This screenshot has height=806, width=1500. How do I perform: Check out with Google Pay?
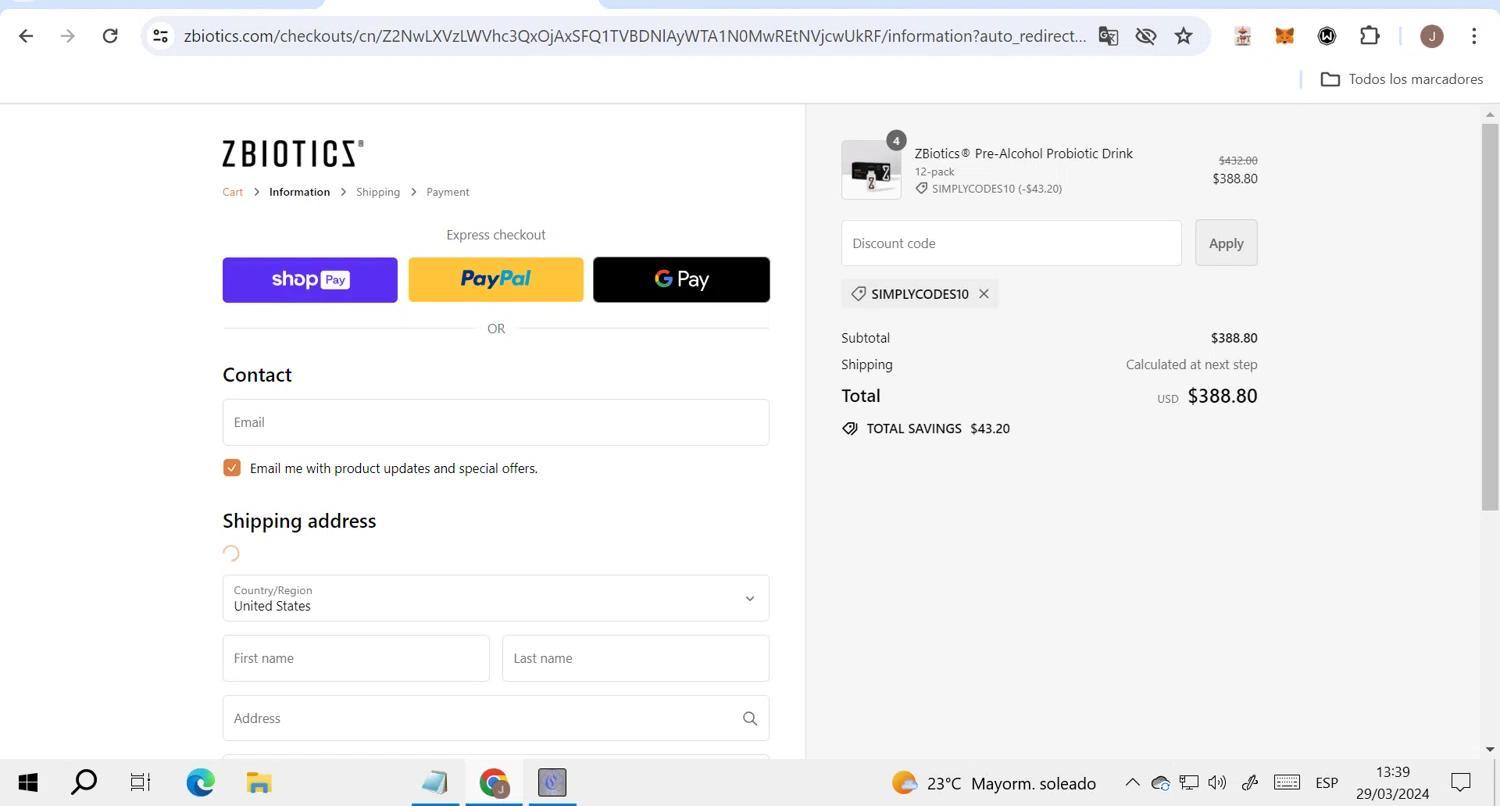click(x=682, y=280)
